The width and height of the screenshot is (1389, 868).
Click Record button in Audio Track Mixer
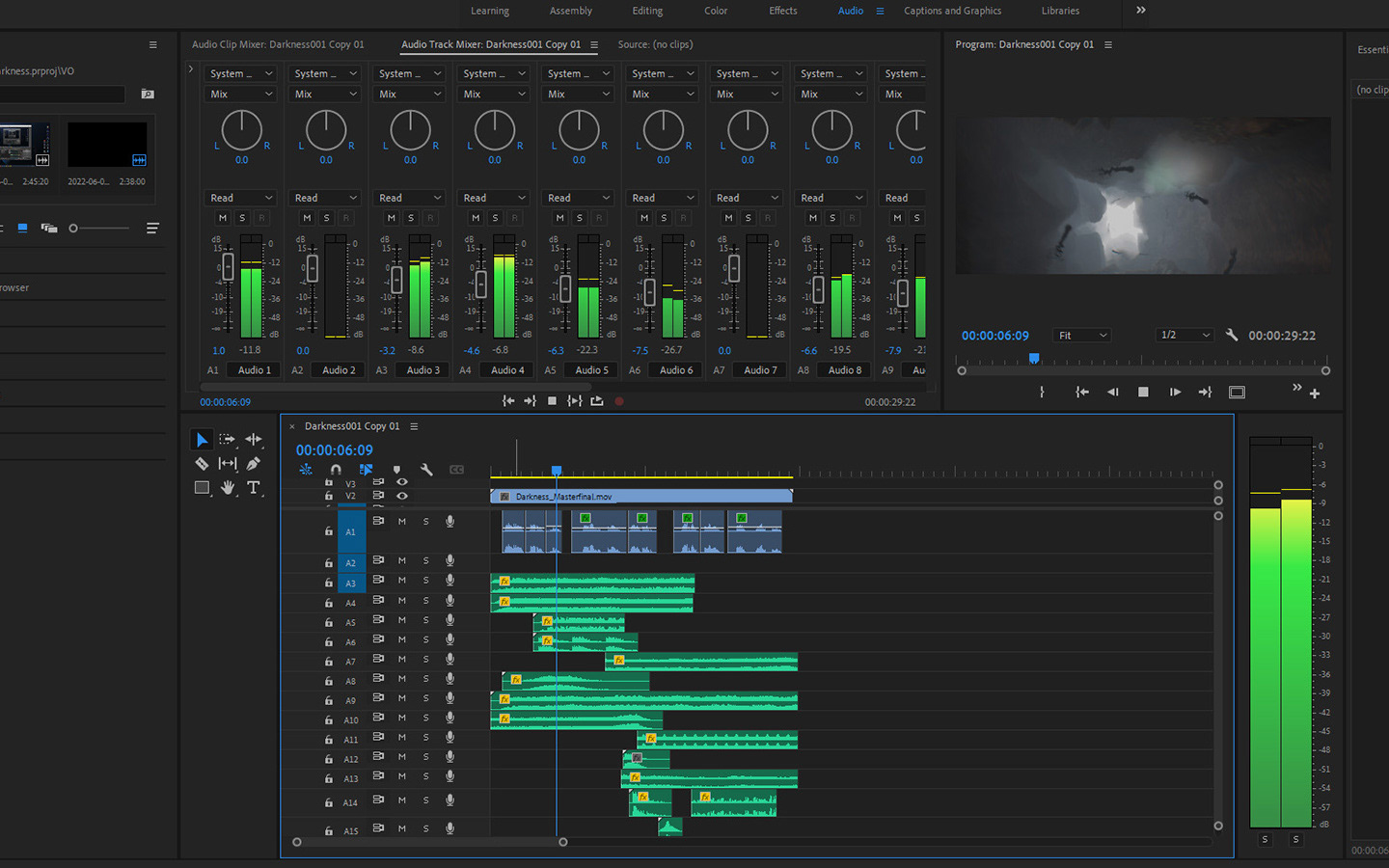619,401
